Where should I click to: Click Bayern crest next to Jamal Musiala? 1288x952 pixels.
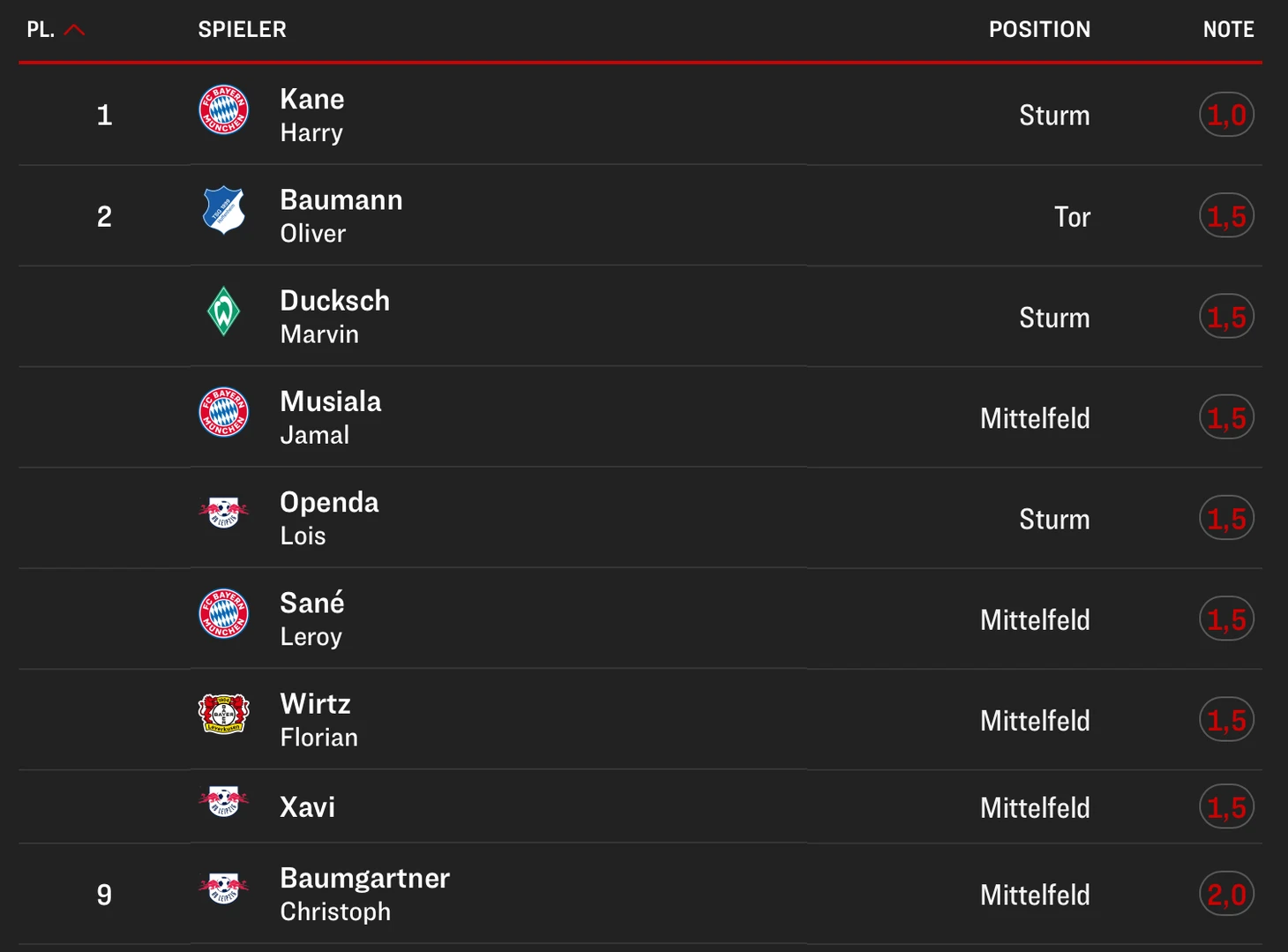224,412
